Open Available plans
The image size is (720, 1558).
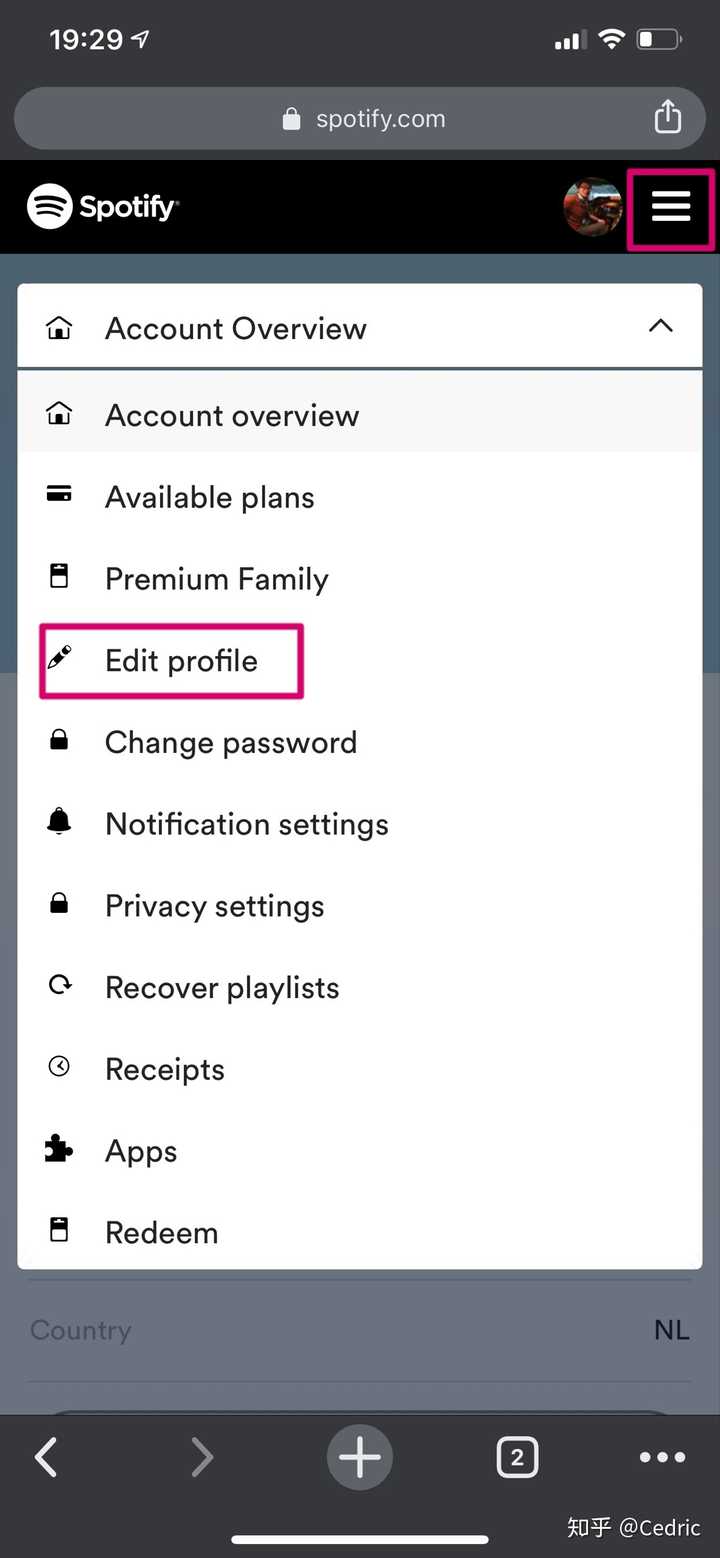click(209, 497)
